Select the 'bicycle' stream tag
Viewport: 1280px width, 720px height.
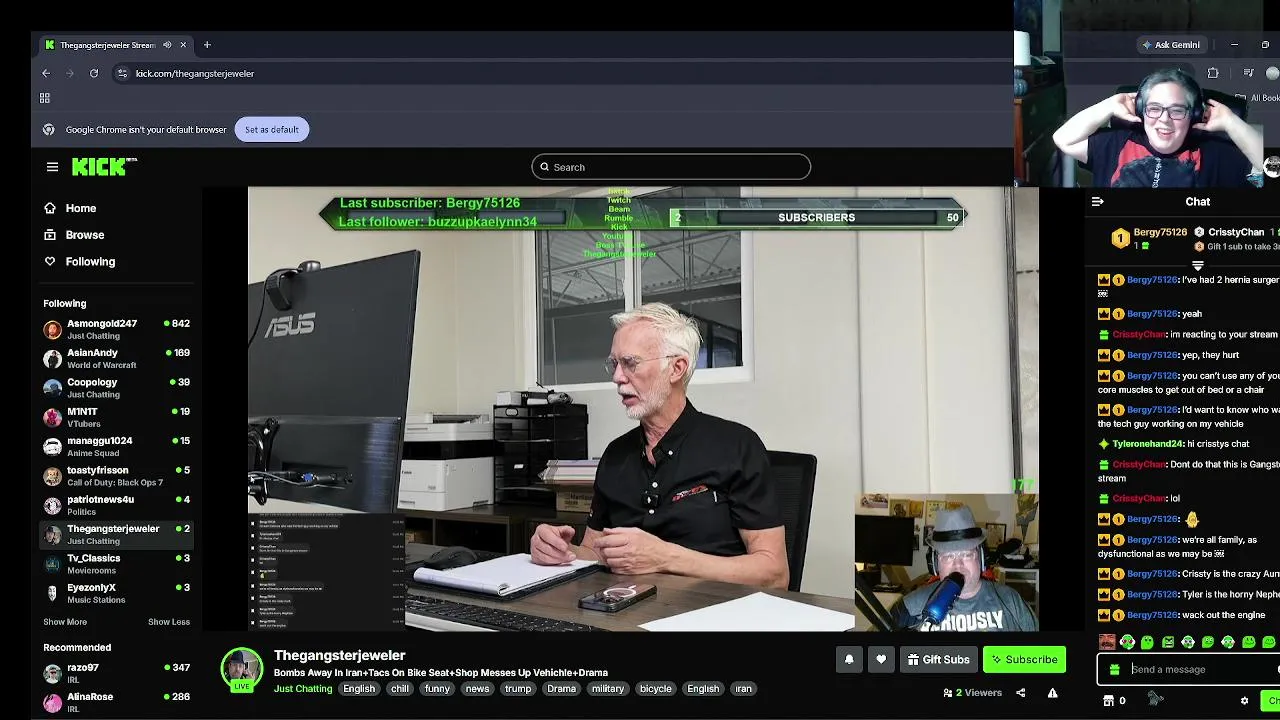pyautogui.click(x=656, y=689)
